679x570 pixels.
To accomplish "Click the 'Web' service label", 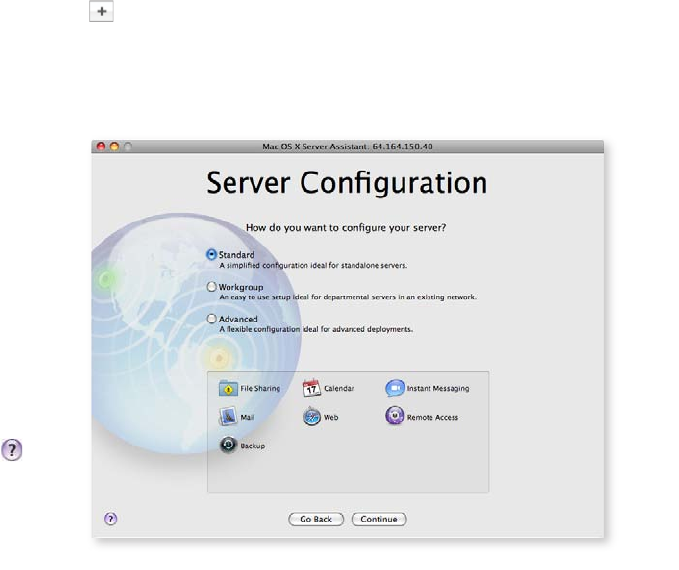I will coord(331,418).
